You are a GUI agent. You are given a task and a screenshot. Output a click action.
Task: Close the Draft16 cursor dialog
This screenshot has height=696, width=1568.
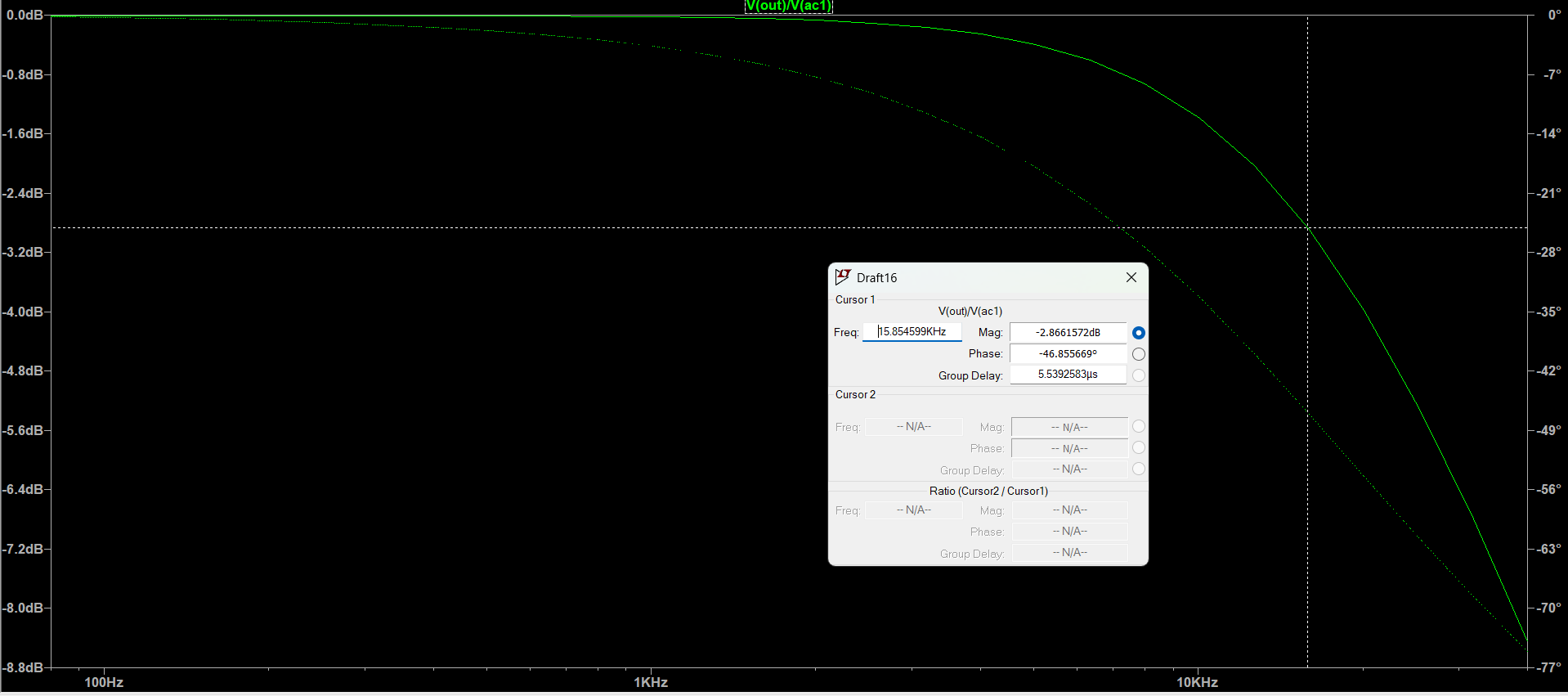coord(1131,277)
